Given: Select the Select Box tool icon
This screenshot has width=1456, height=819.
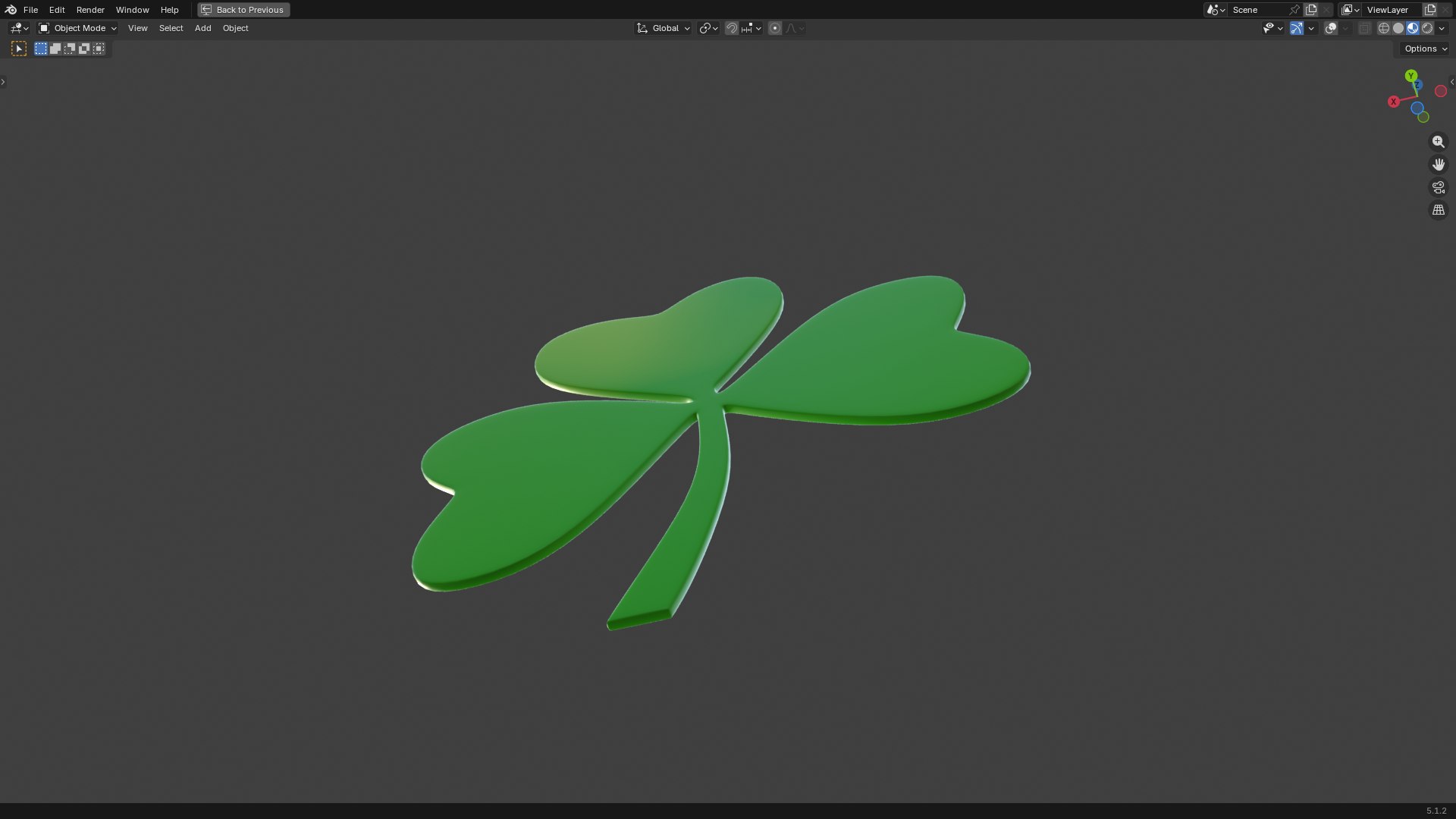Looking at the screenshot, I should tap(19, 49).
